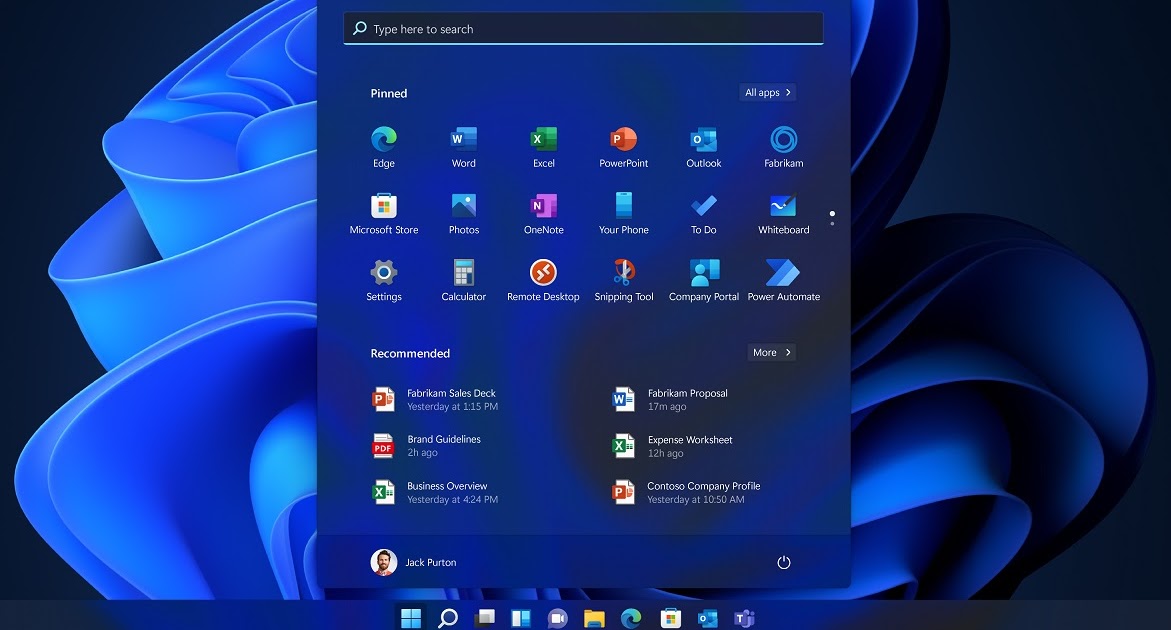The height and width of the screenshot is (630, 1171).
Task: Launch Word from the pinned apps
Action: [464, 147]
